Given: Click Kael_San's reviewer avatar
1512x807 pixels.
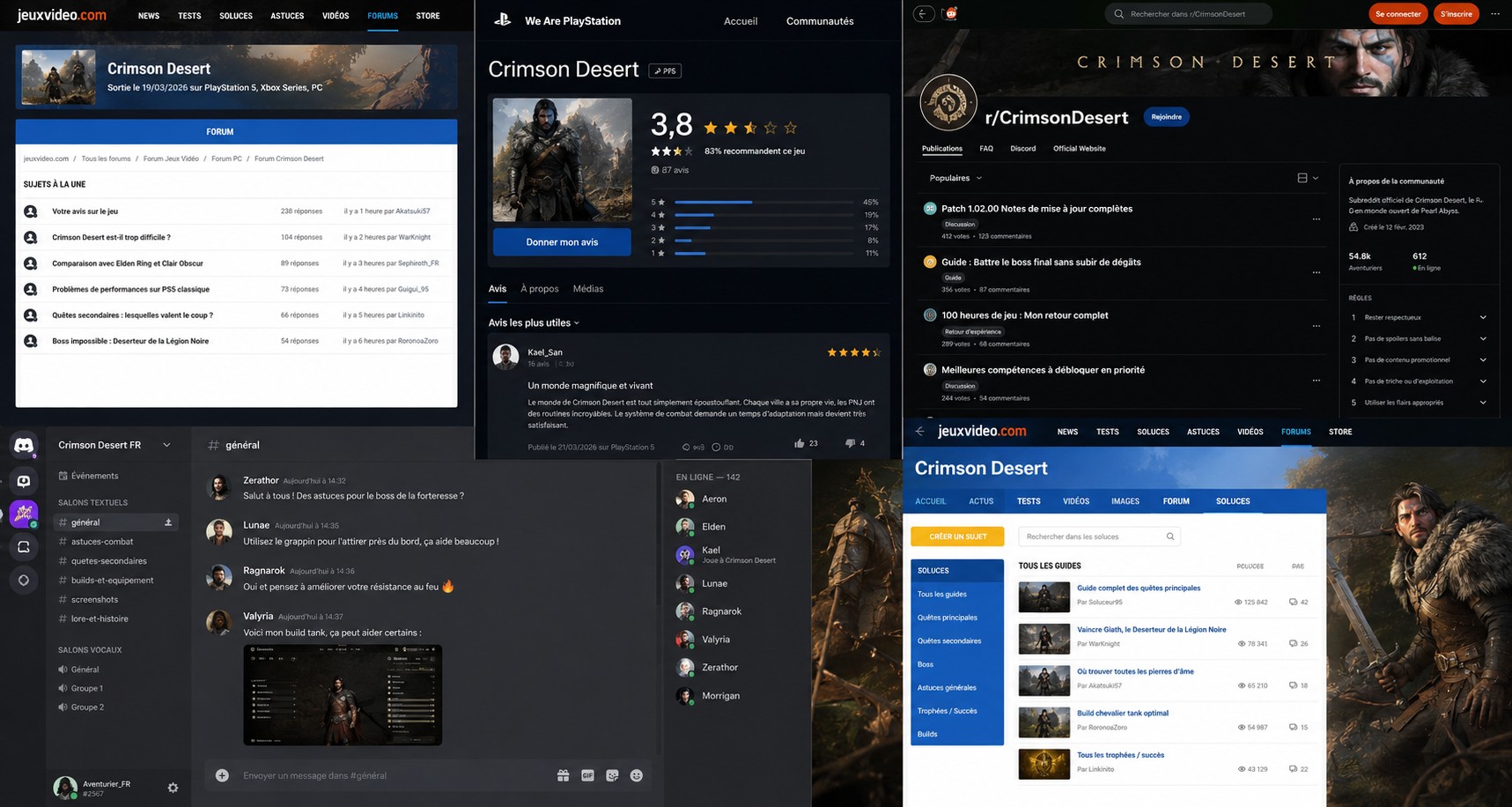Looking at the screenshot, I should [505, 357].
